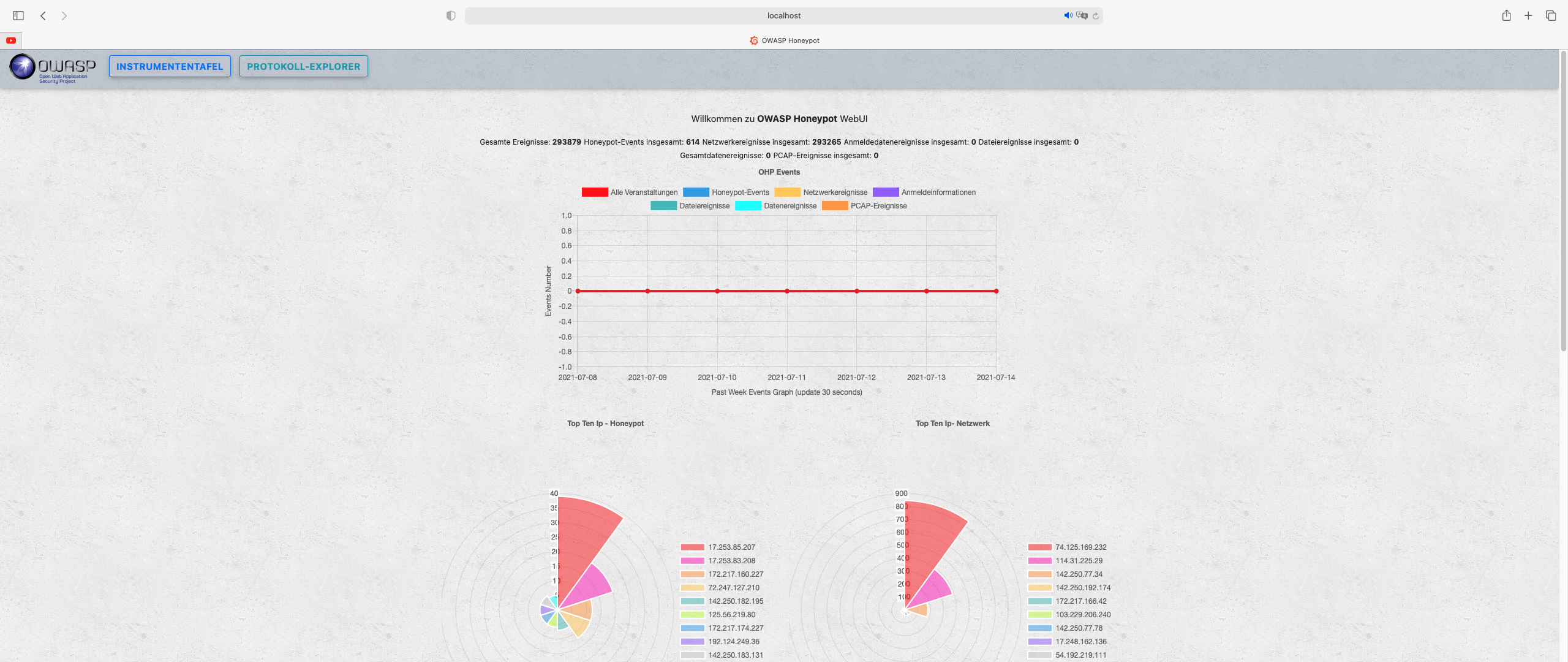Switch to the pinned YouTube tab
1568x662 pixels.
point(11,40)
